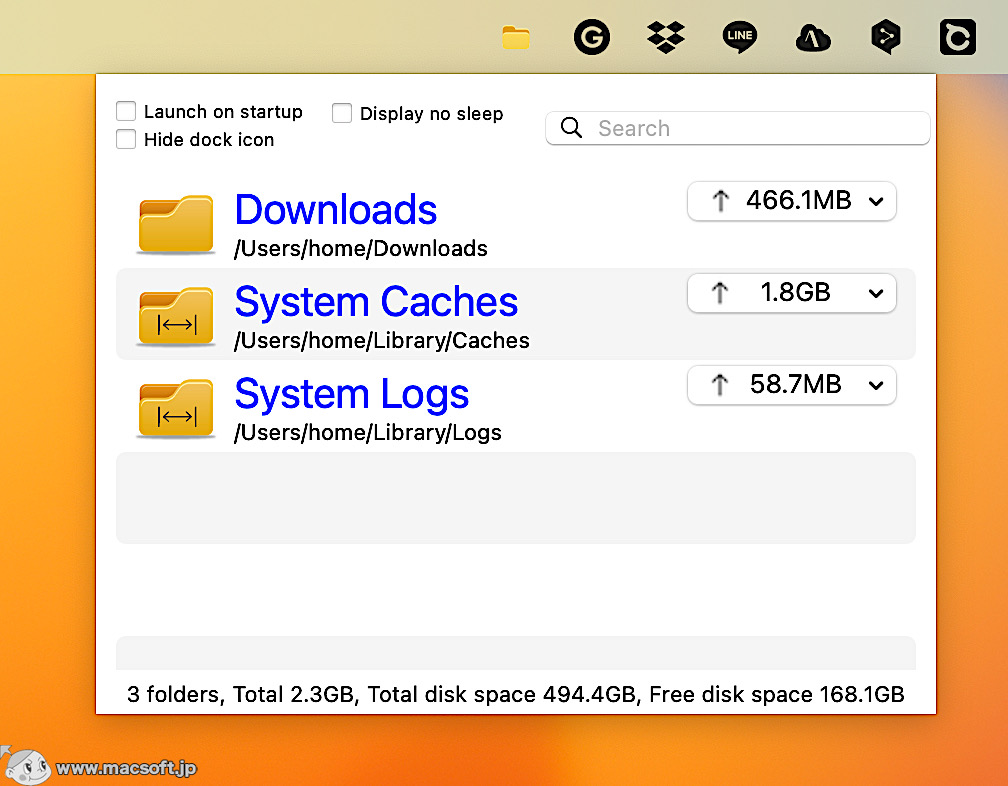
Task: Click the Downloads folder icon
Action: point(176,224)
